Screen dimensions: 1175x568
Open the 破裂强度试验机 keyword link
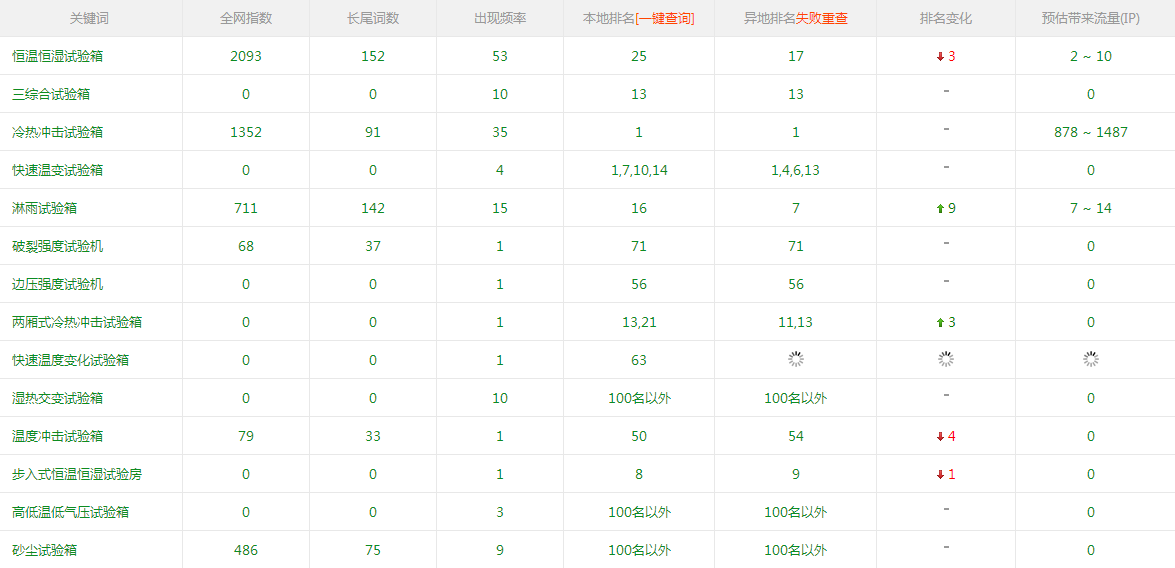[x=58, y=247]
